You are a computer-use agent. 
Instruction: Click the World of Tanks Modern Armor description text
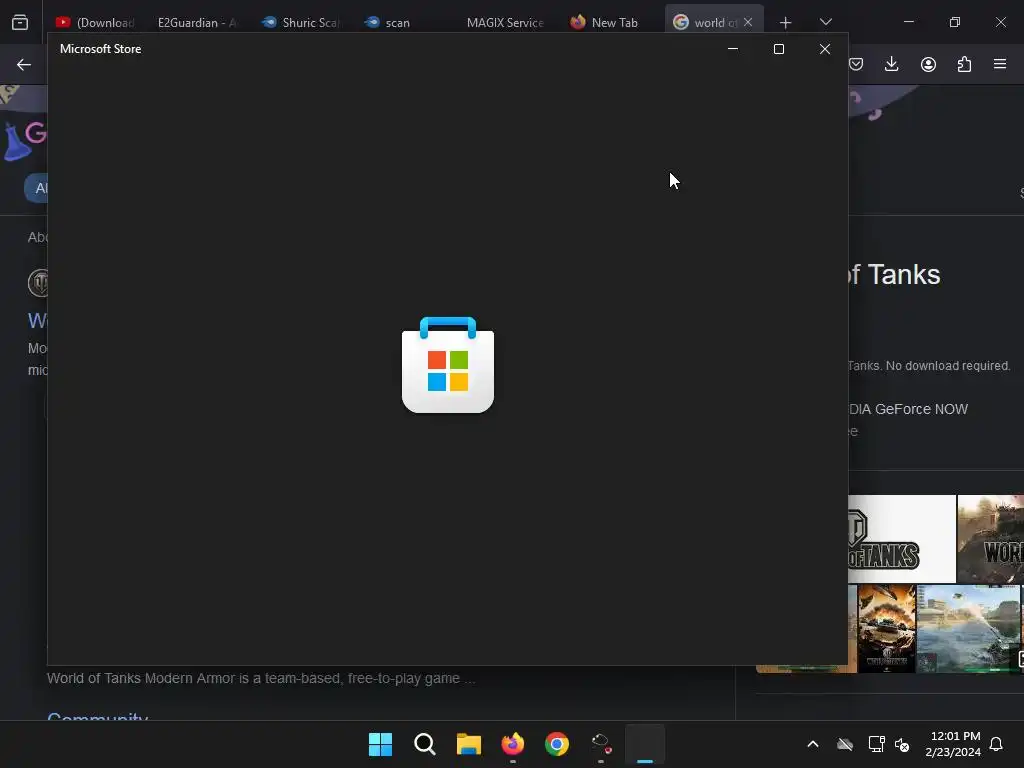click(261, 679)
